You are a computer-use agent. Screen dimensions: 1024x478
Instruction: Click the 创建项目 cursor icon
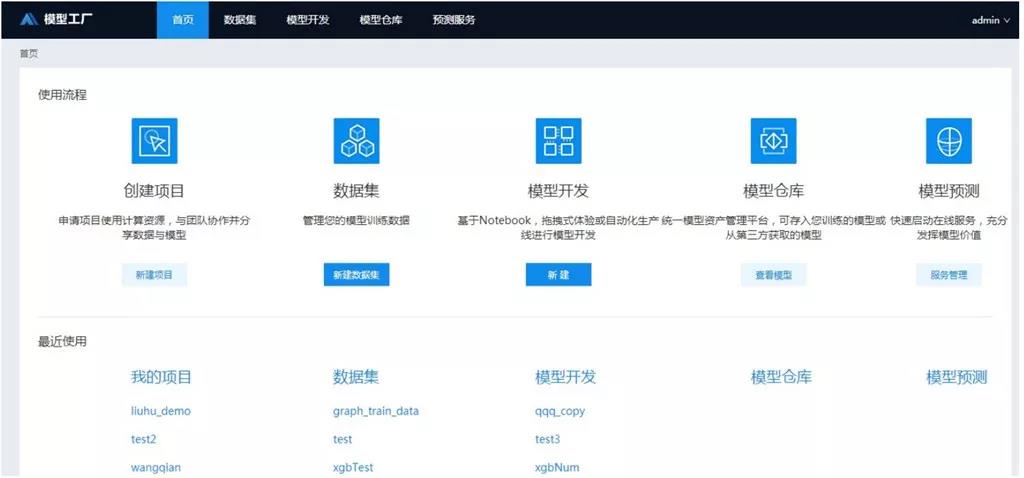[x=154, y=141]
